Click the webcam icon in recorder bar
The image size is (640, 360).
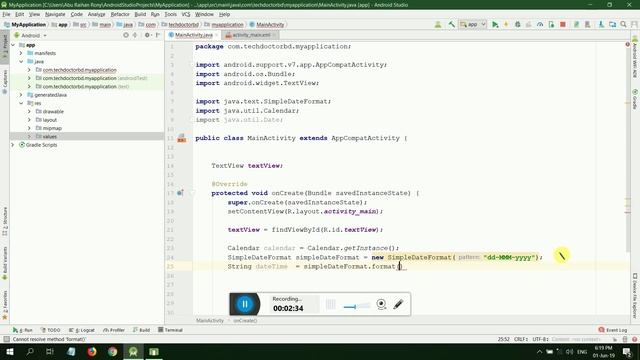pos(381,304)
